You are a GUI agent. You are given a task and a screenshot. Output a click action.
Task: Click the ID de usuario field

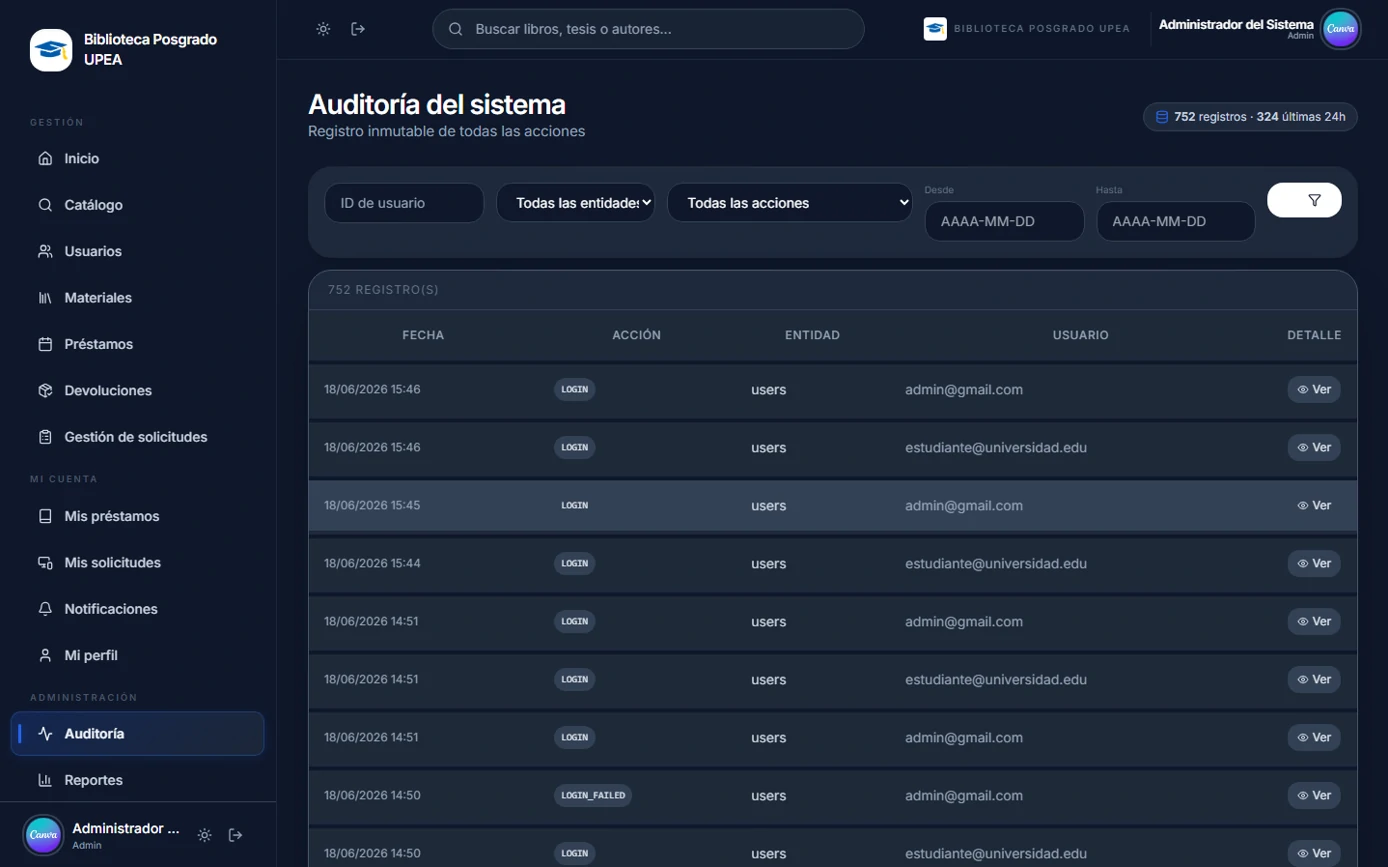404,203
